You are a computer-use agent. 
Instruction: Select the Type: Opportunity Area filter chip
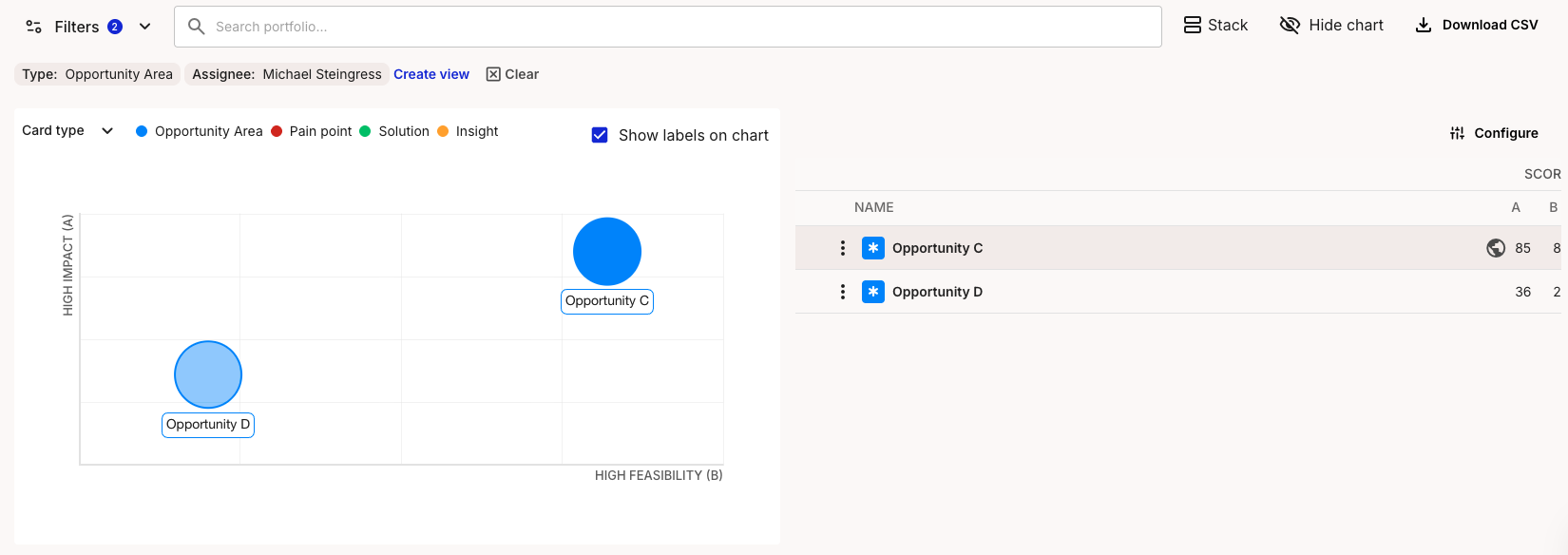click(98, 74)
